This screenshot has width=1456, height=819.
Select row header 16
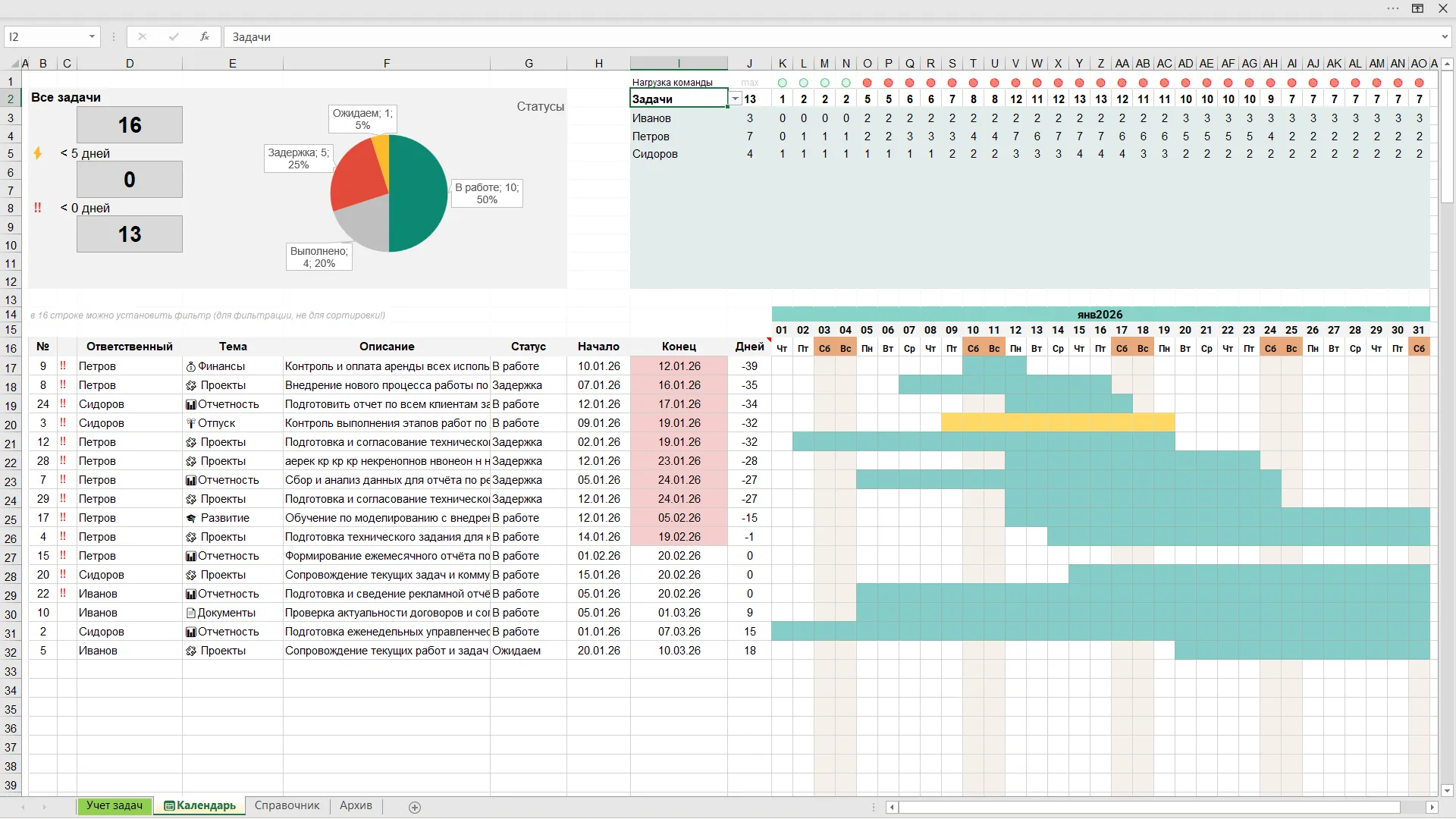click(x=11, y=349)
